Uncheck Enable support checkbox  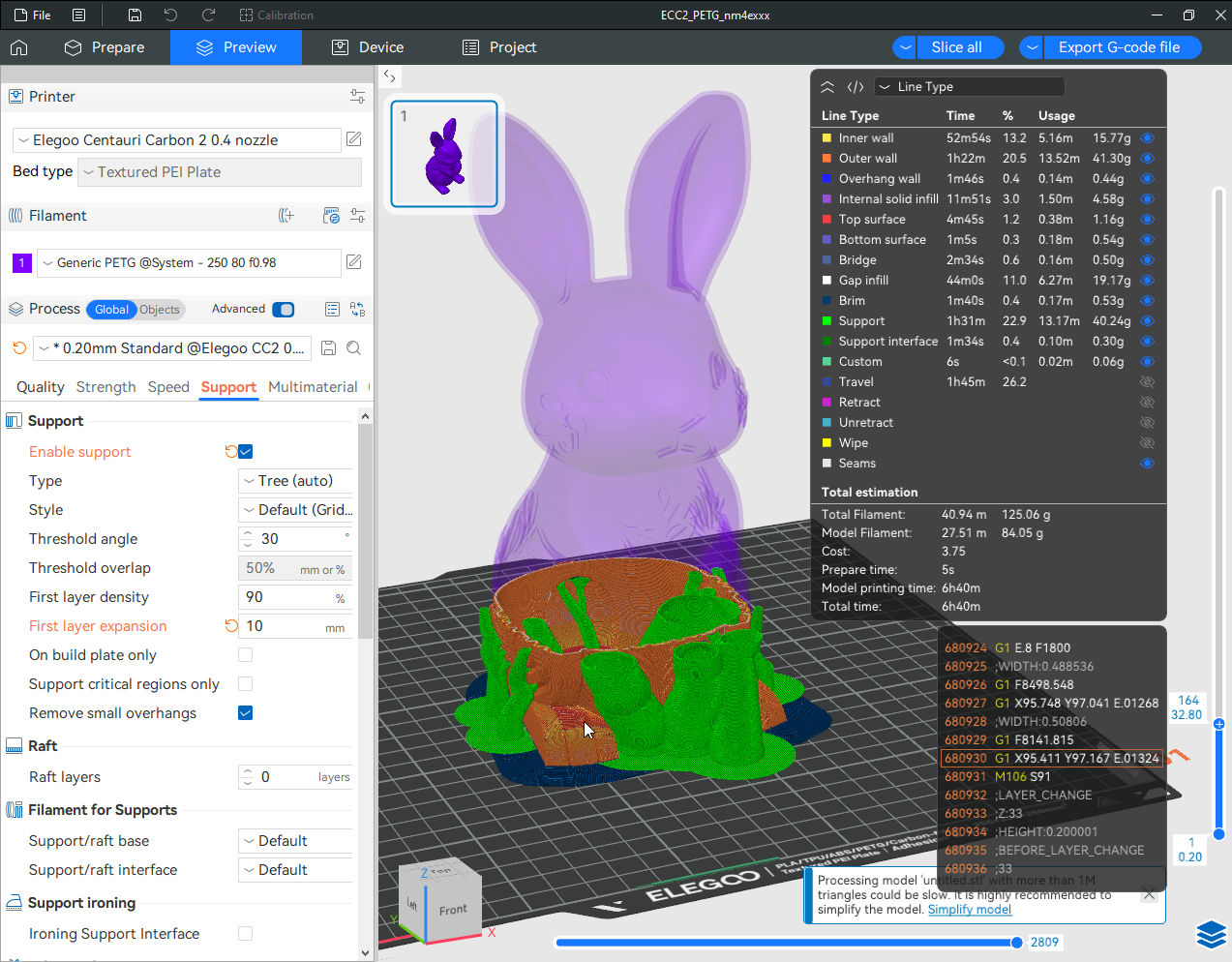(x=246, y=452)
